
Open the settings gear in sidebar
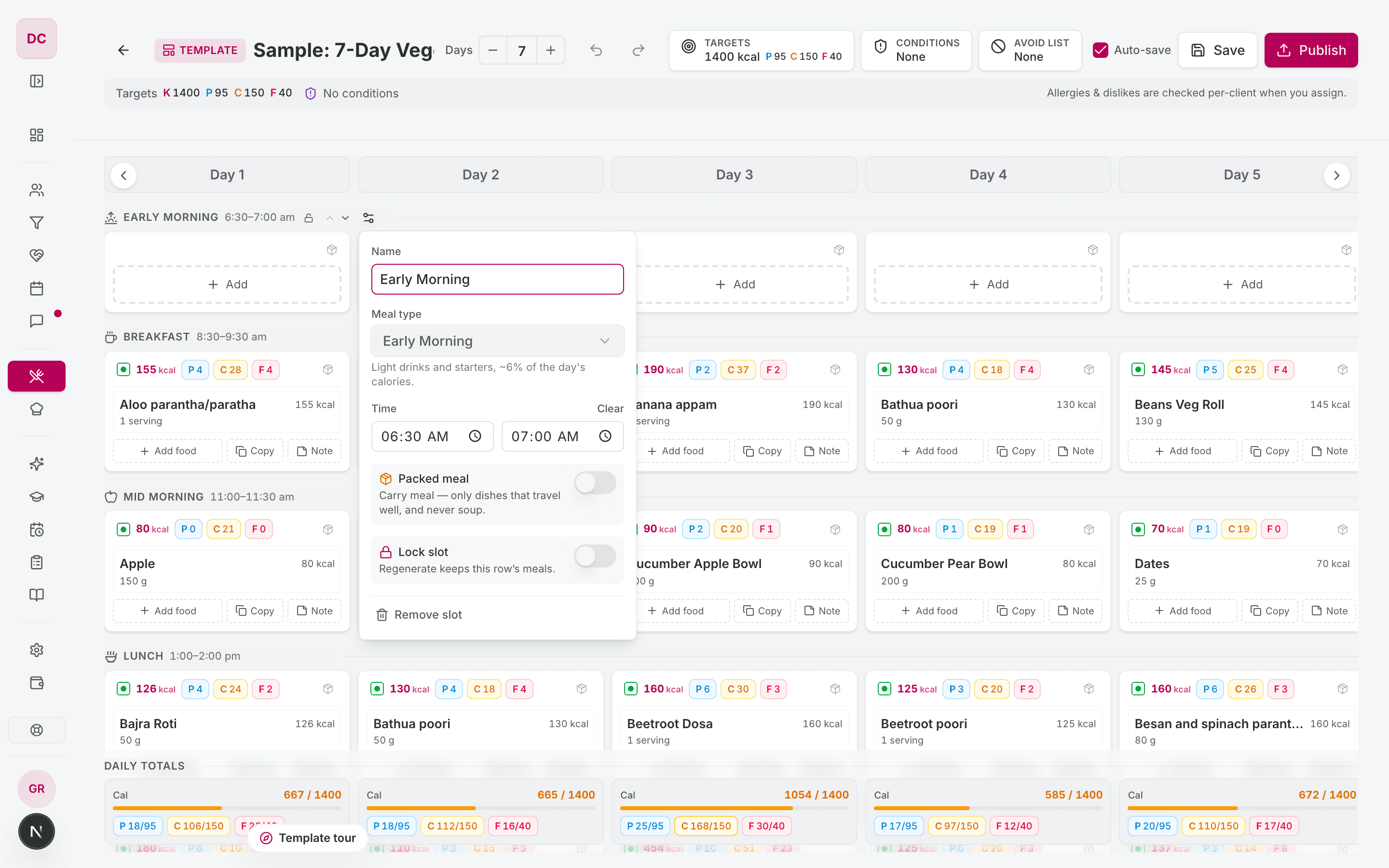37,650
